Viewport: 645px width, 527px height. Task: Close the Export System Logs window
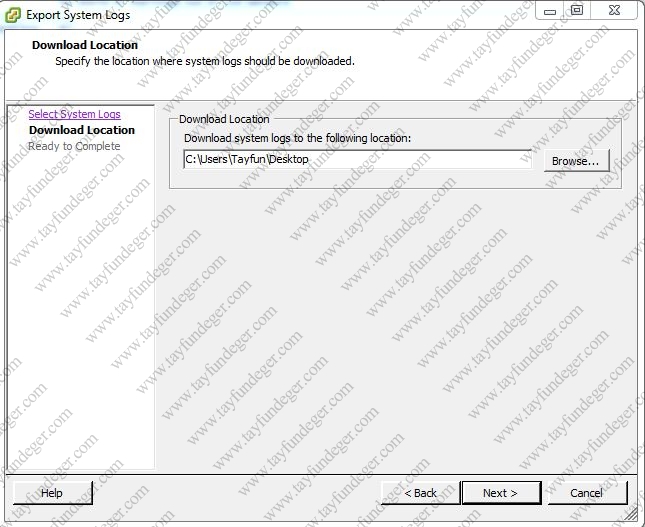tap(614, 10)
